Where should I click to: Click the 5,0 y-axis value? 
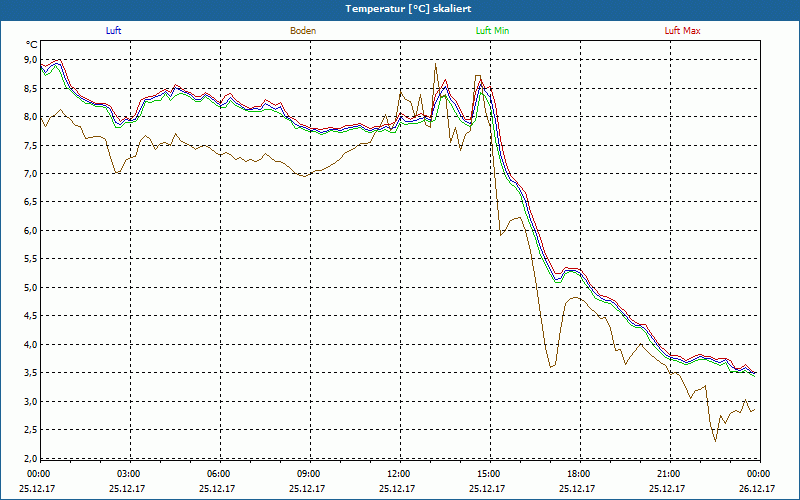click(32, 288)
